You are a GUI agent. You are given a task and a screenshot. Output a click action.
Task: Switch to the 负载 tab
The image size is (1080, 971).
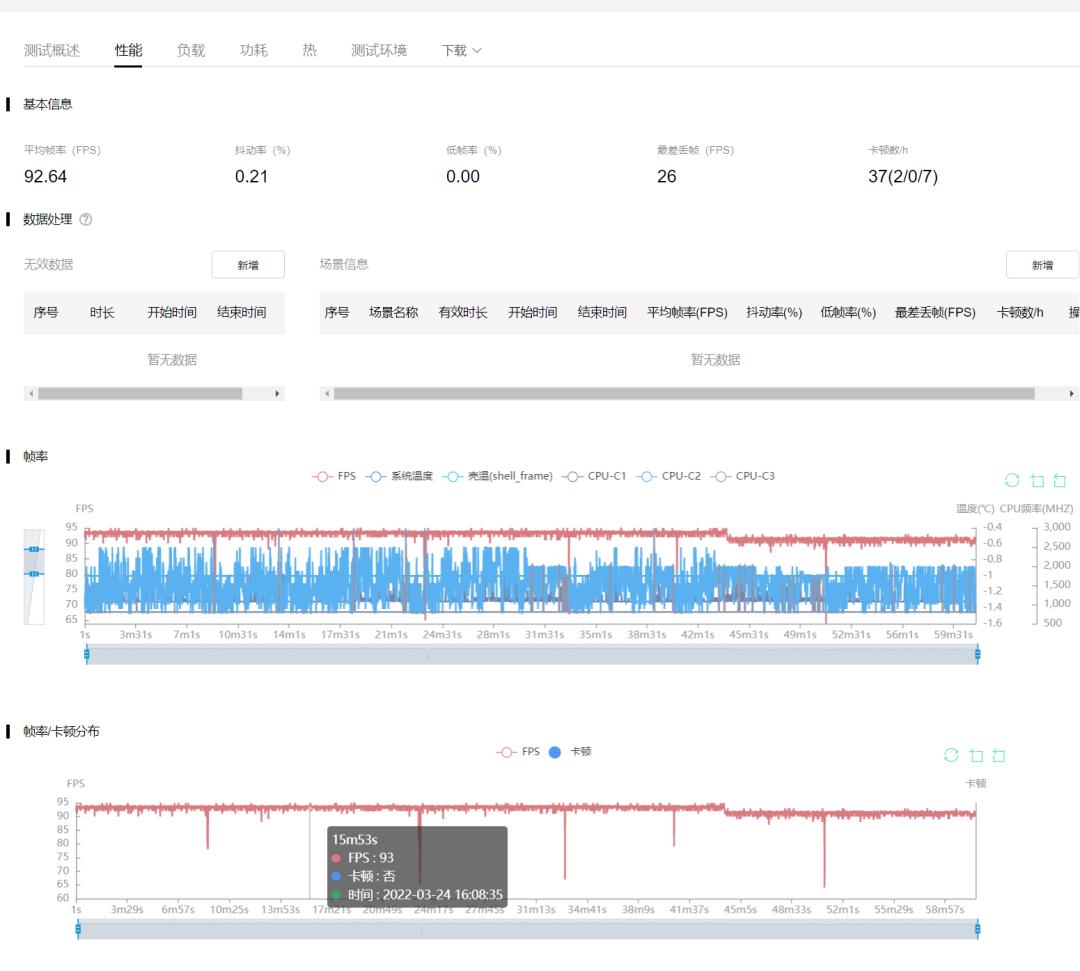point(191,50)
